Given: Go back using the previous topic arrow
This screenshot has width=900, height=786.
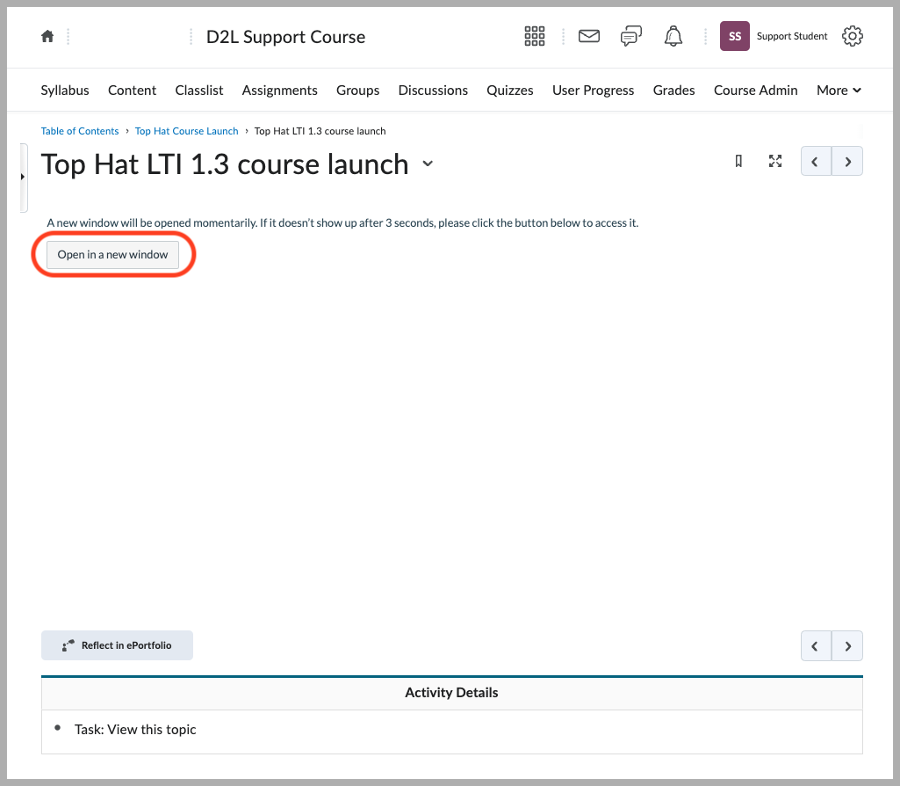Looking at the screenshot, I should (815, 161).
